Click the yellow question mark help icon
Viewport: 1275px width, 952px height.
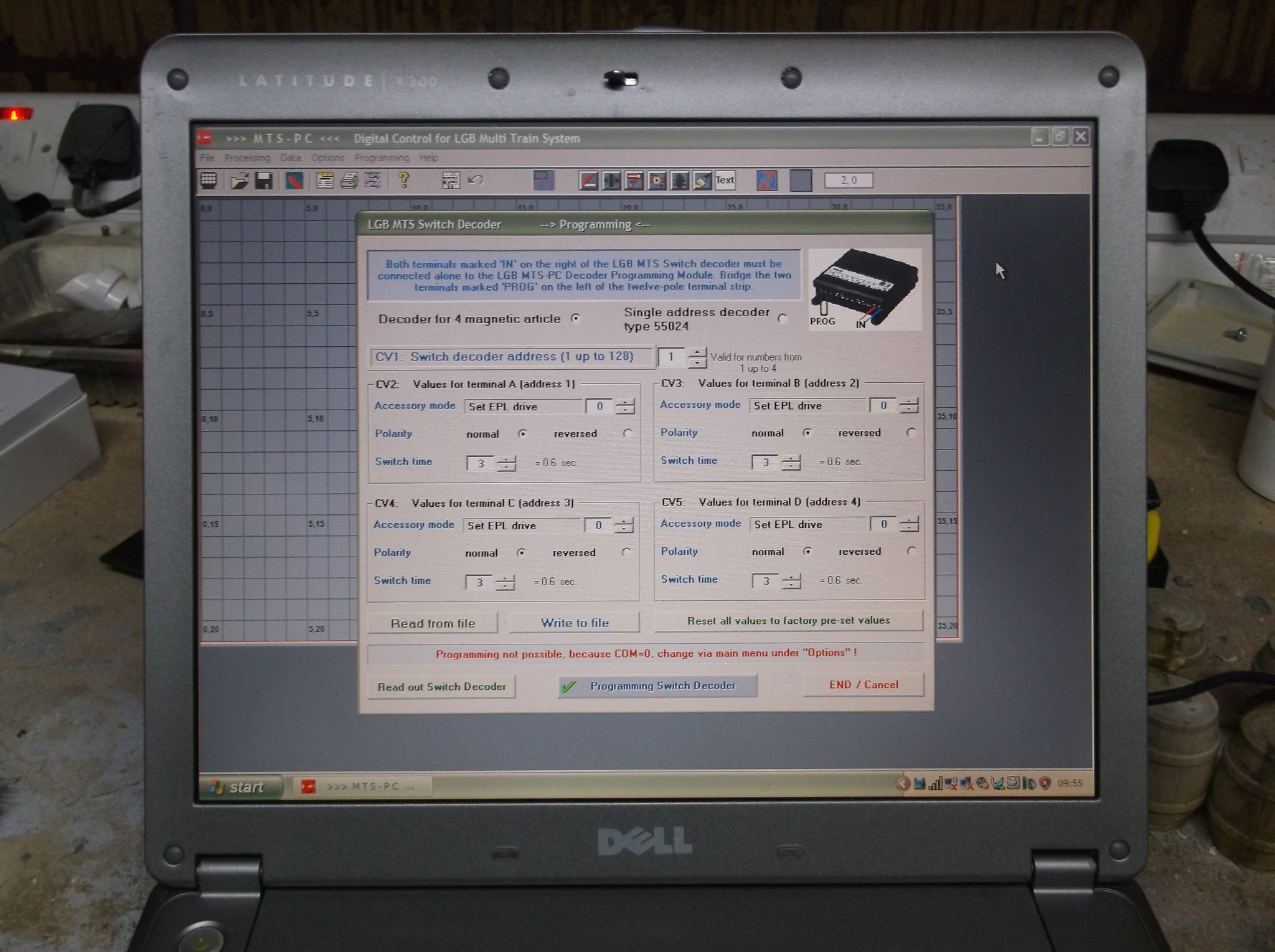coord(403,181)
